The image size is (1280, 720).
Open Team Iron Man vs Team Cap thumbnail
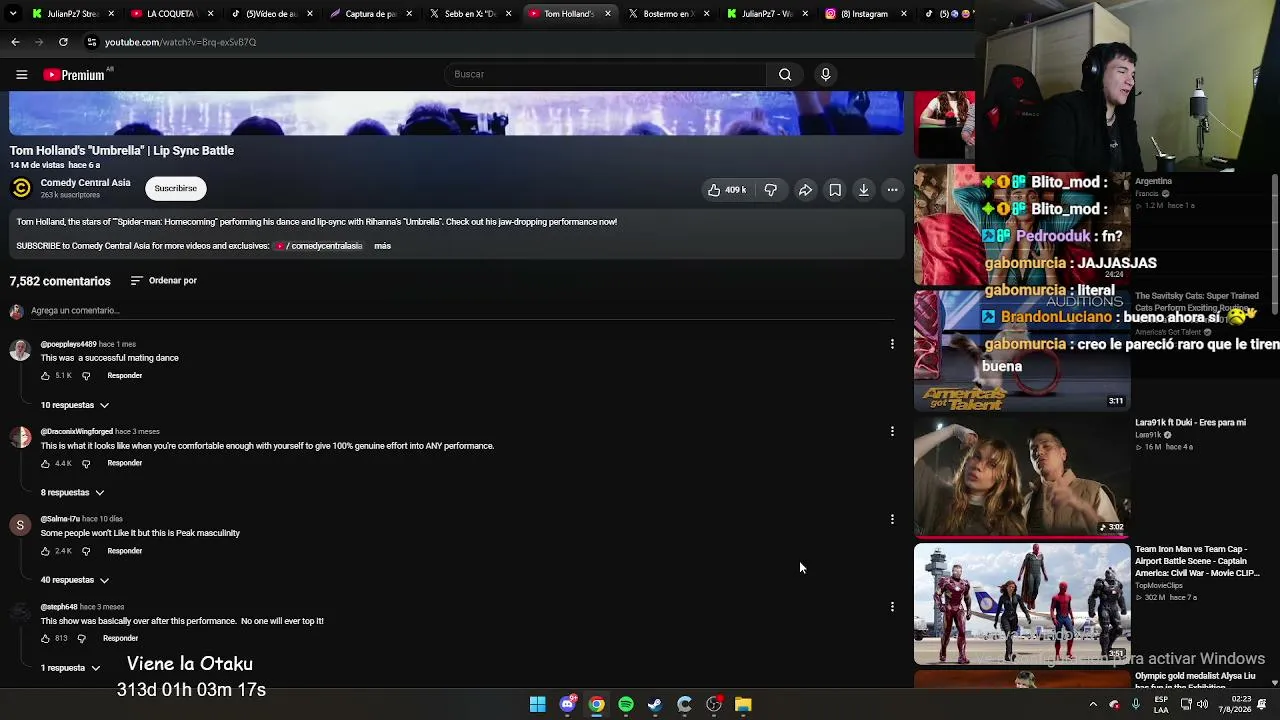point(1022,604)
